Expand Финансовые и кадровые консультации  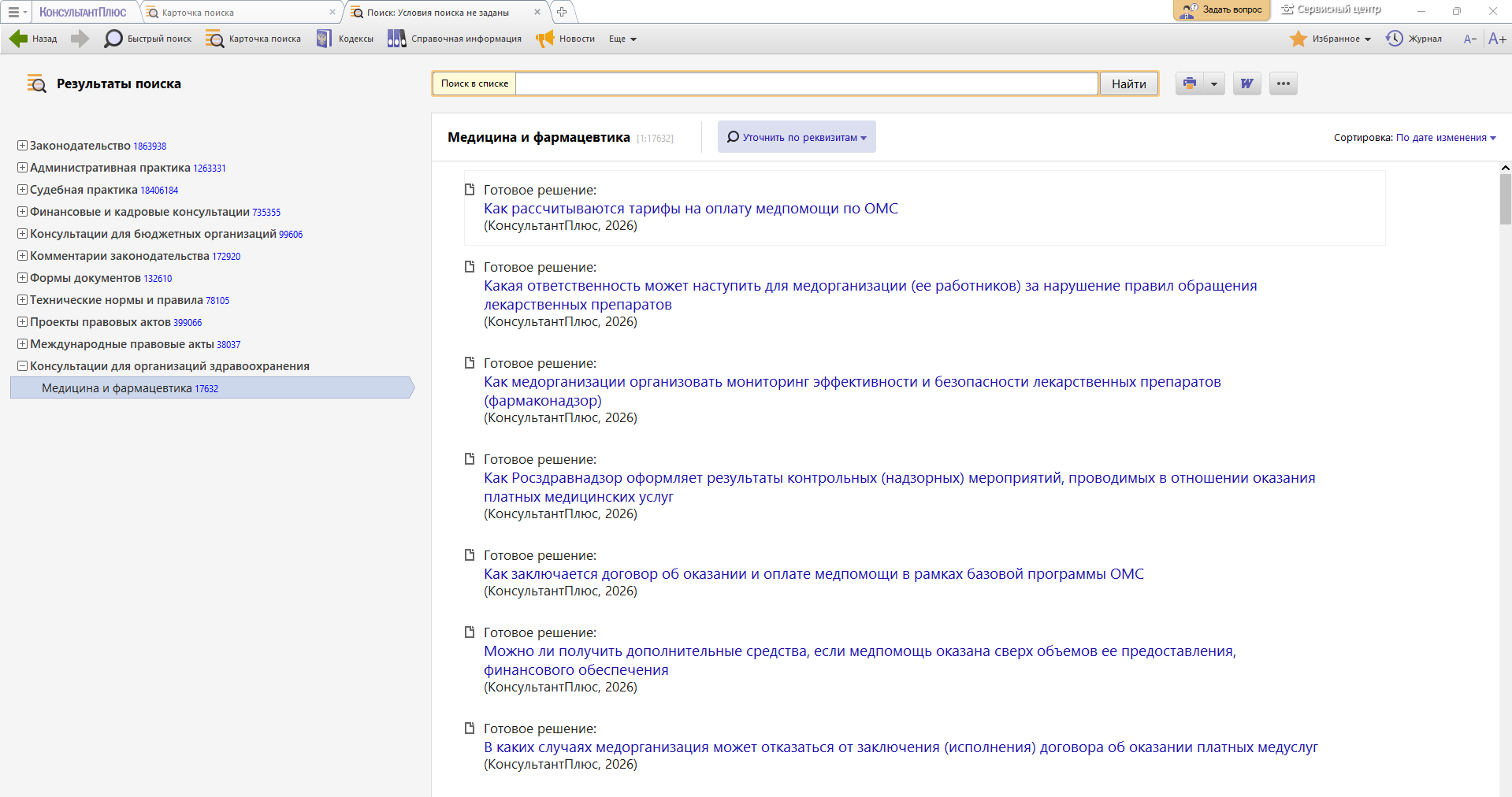[23, 212]
